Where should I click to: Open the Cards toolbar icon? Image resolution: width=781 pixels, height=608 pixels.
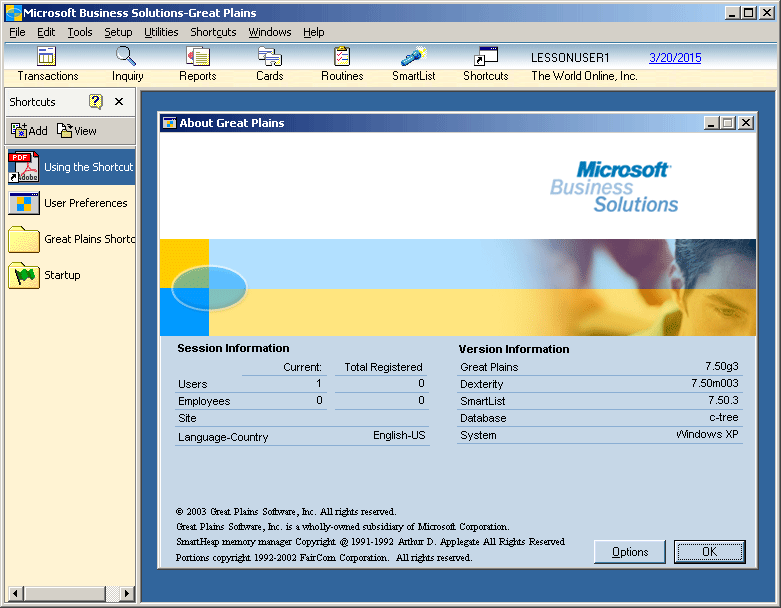[x=269, y=56]
